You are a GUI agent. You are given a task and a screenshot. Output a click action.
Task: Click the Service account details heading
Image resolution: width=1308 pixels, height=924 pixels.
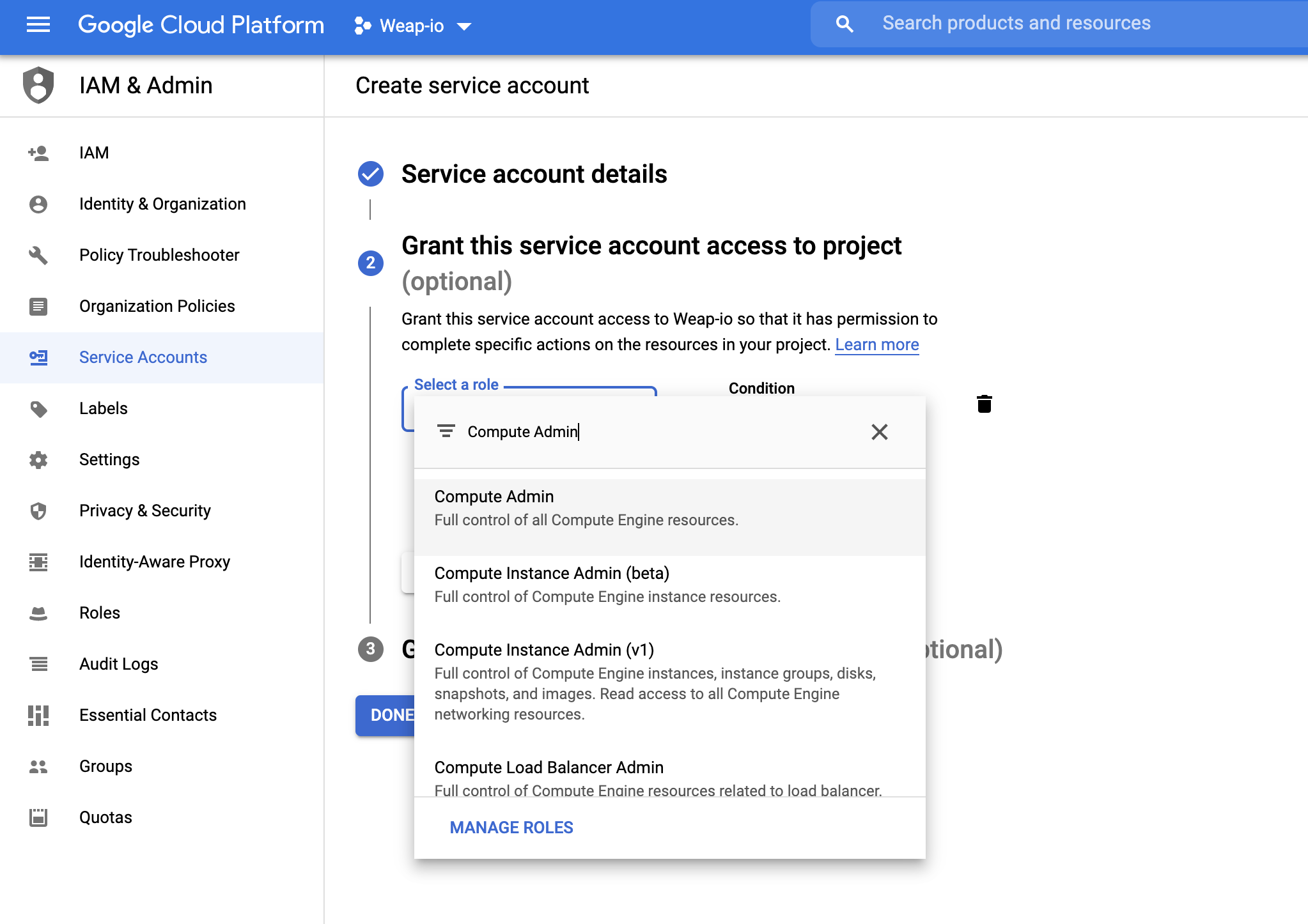tap(534, 174)
